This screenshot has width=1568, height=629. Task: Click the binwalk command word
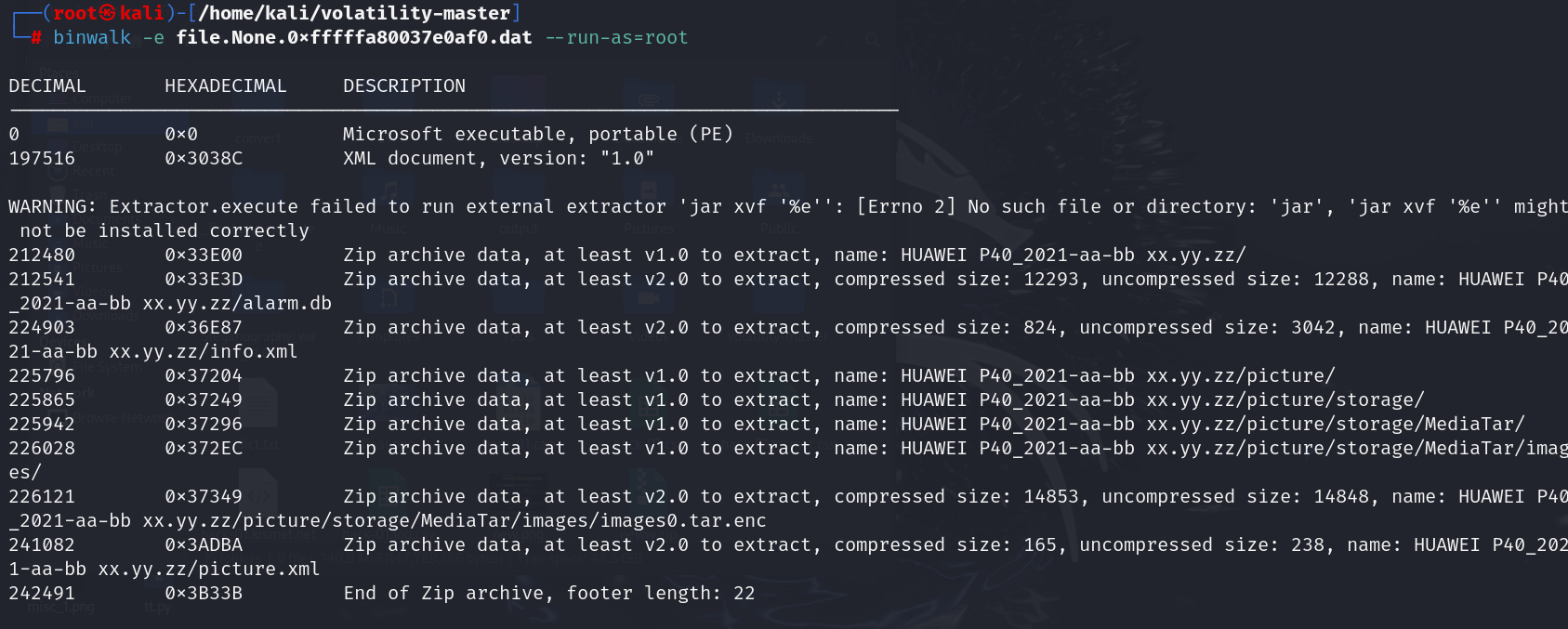tap(92, 37)
